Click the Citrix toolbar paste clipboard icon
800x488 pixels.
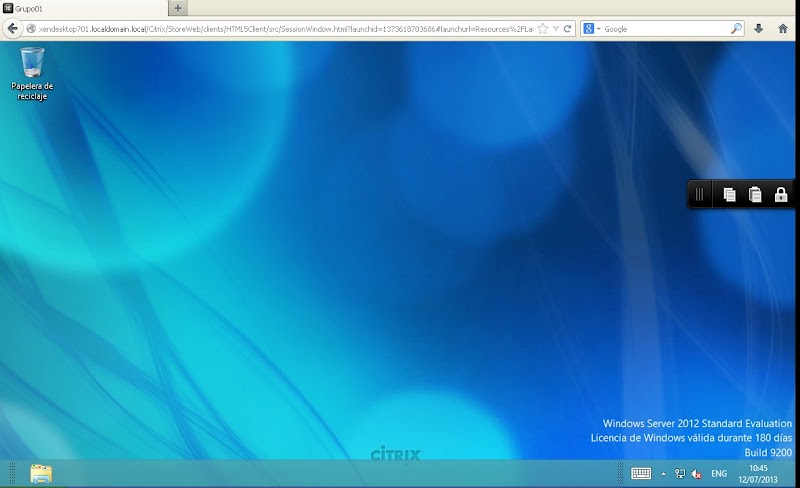pyautogui.click(x=755, y=194)
